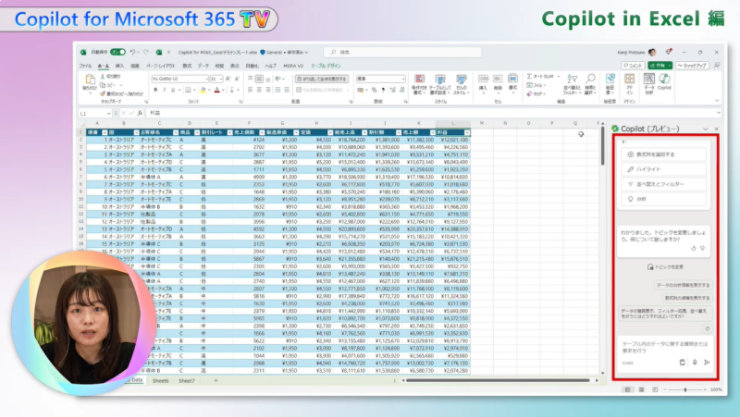Click thumbs down on Copilot reply

702,248
